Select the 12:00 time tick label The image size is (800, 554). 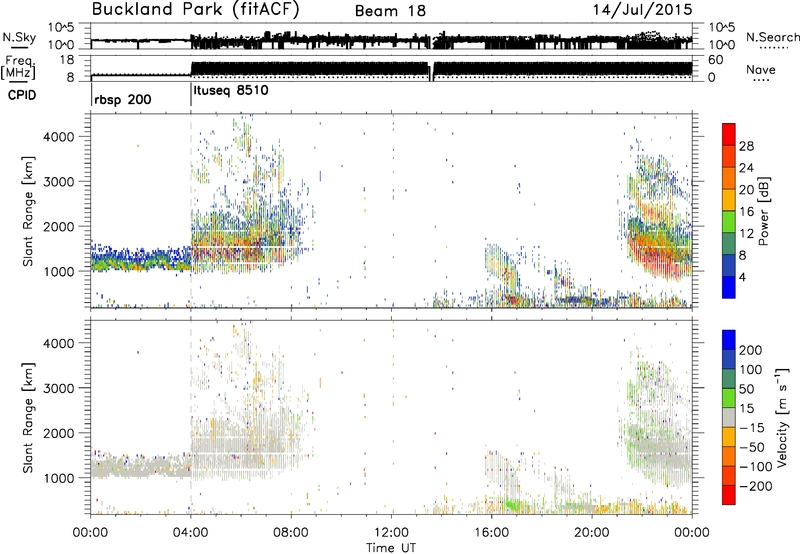tap(391, 533)
